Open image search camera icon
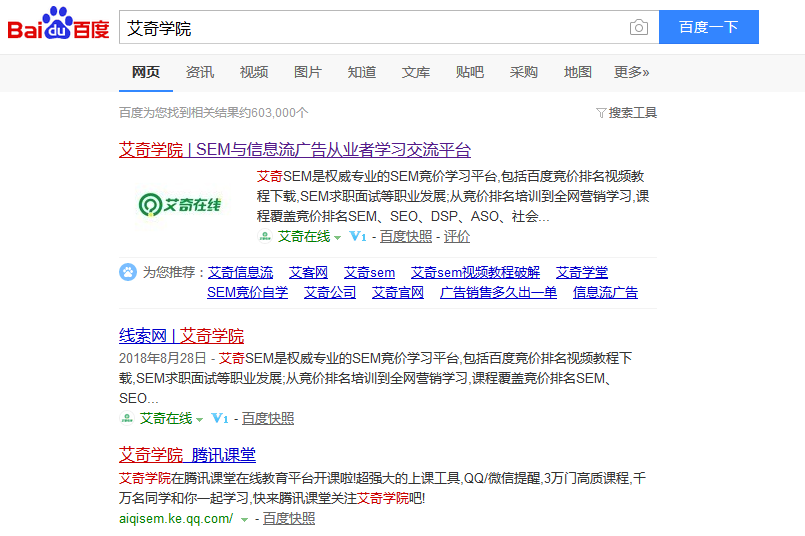 click(x=639, y=27)
